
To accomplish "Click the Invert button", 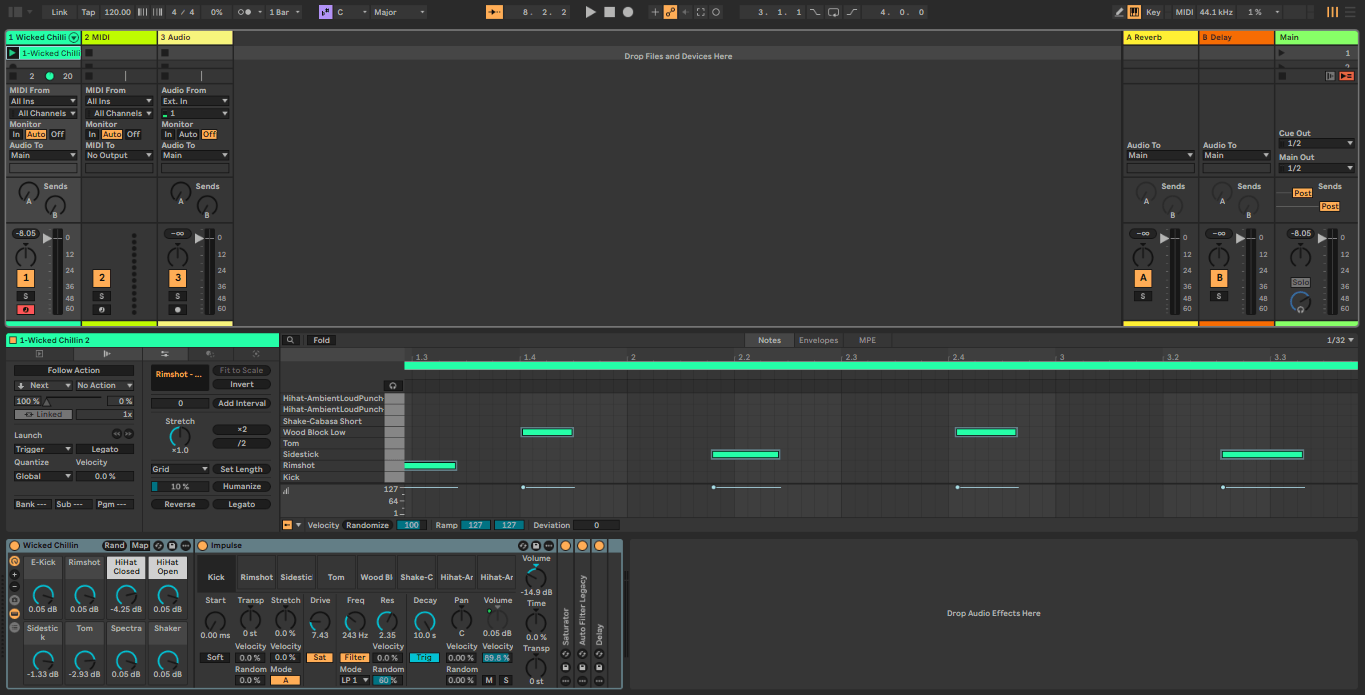I will click(242, 384).
